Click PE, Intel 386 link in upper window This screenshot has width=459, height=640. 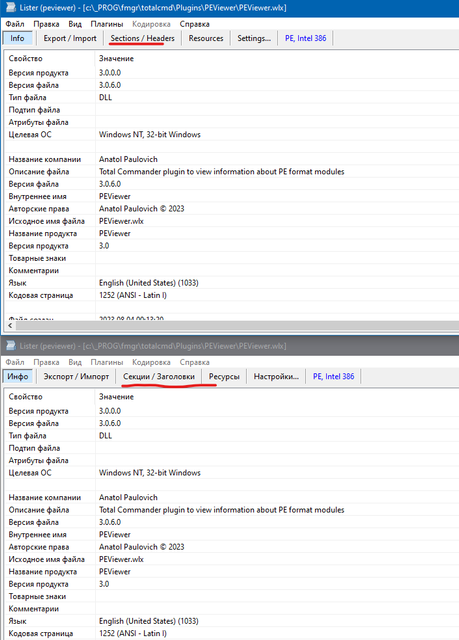305,38
